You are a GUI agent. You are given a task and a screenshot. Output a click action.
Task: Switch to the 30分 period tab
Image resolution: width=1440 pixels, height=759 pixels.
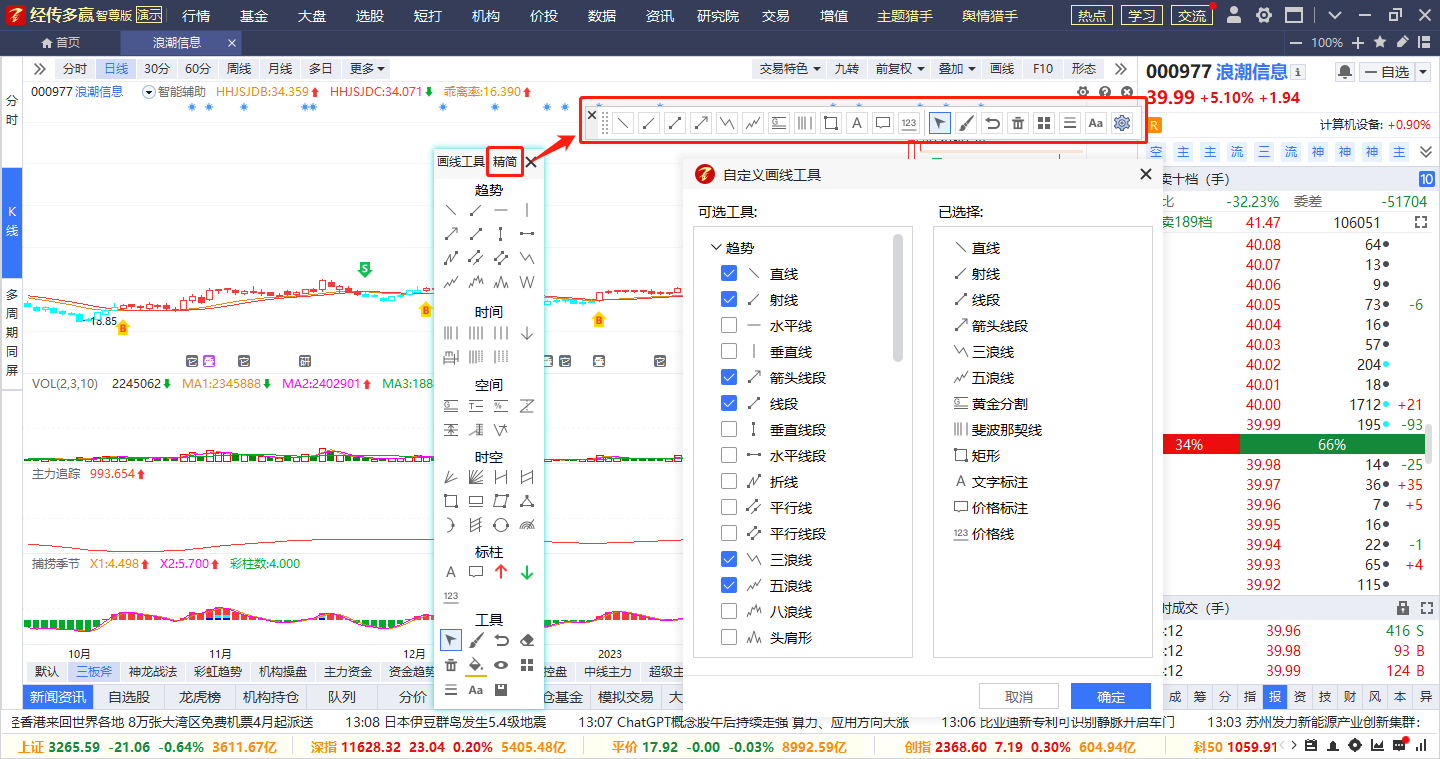pyautogui.click(x=157, y=69)
